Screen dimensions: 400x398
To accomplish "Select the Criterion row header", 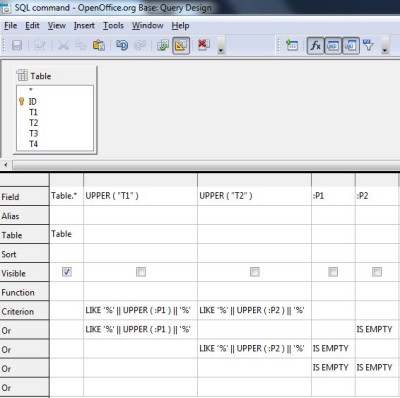I will point(25,311).
